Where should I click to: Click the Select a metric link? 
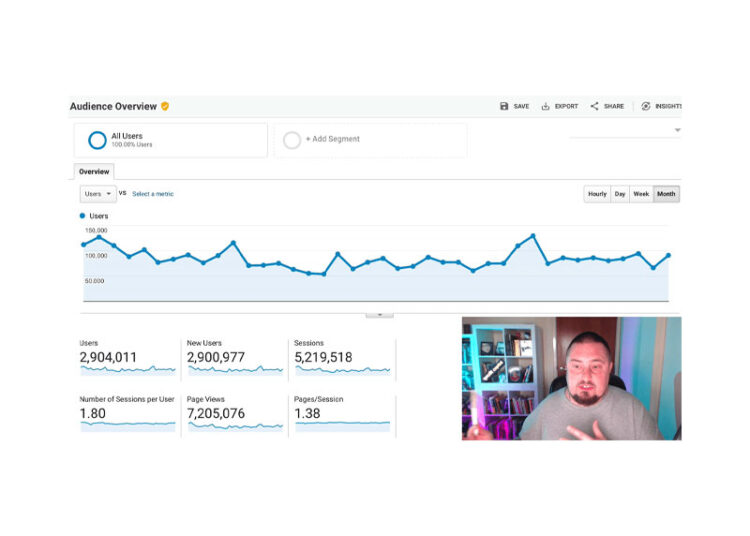[152, 194]
